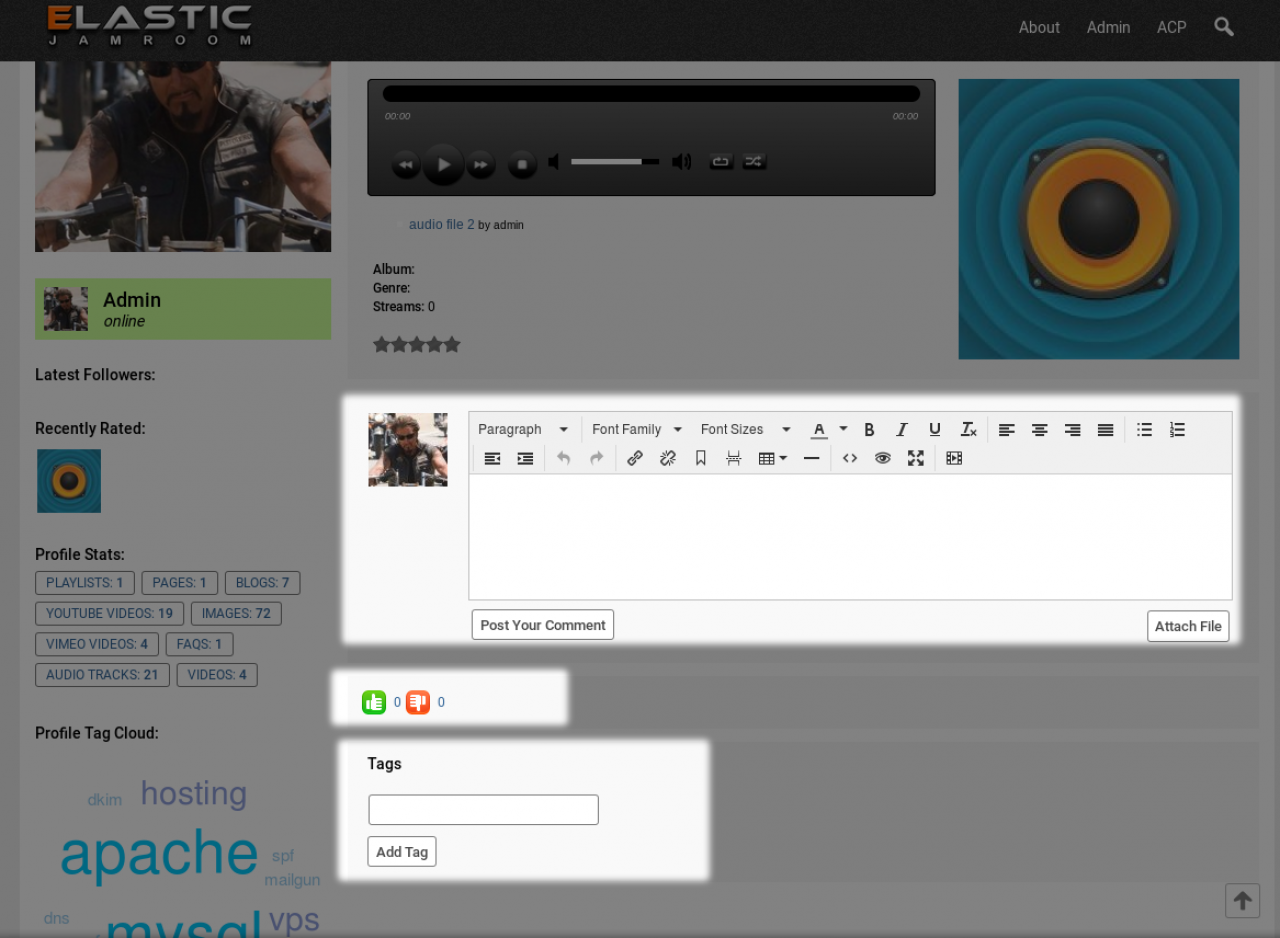Open the Font Sizes dropdown

click(x=746, y=430)
